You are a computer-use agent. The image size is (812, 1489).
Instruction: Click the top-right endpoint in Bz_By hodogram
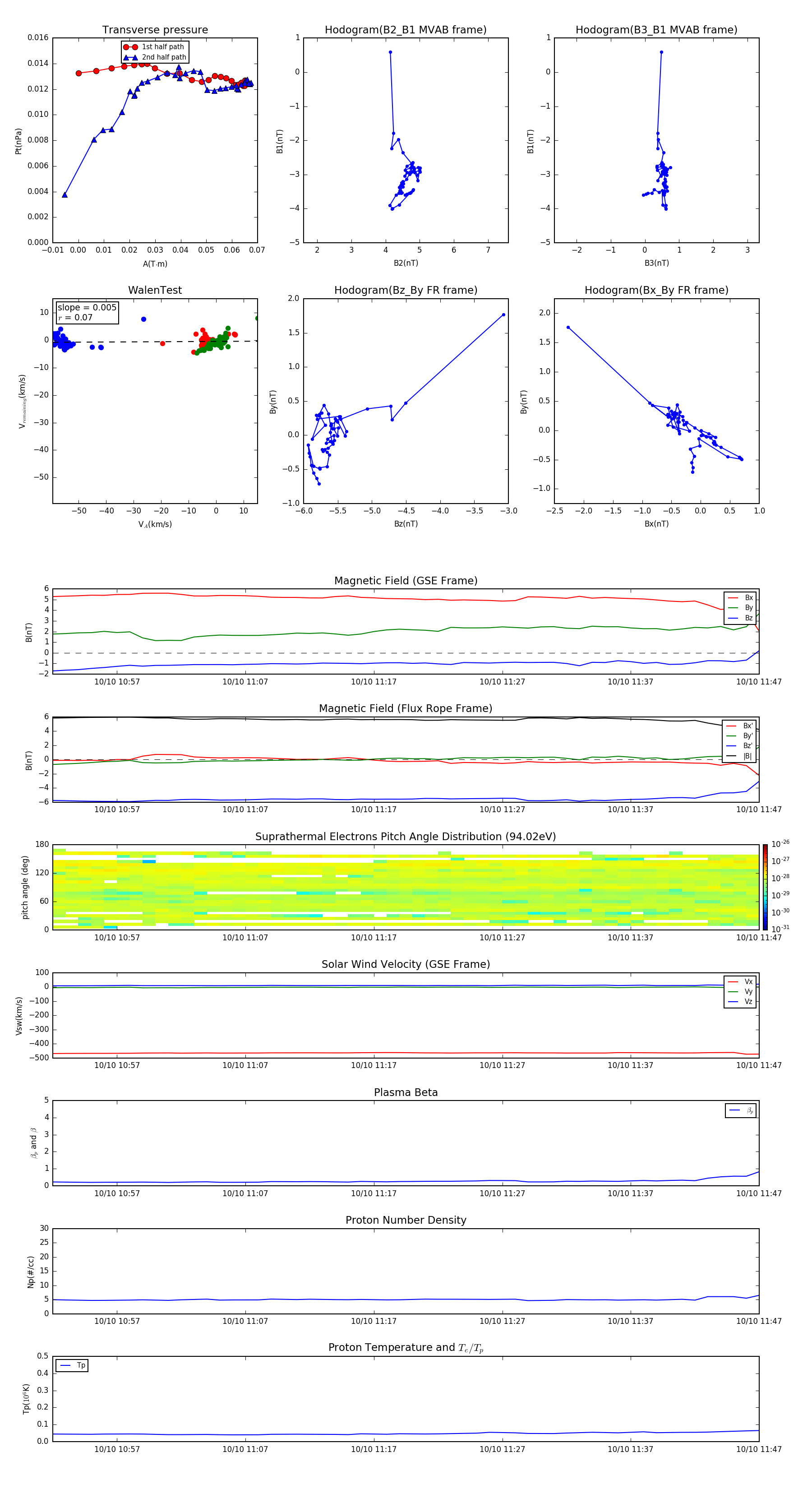(x=503, y=314)
